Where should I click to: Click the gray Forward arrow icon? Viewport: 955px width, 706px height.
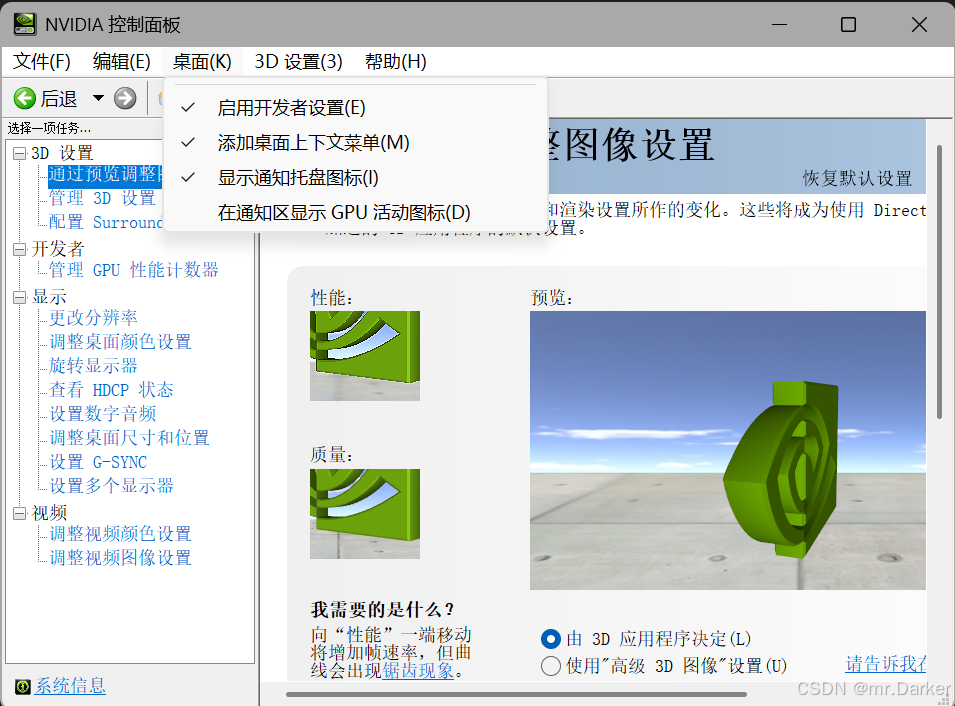pyautogui.click(x=125, y=98)
